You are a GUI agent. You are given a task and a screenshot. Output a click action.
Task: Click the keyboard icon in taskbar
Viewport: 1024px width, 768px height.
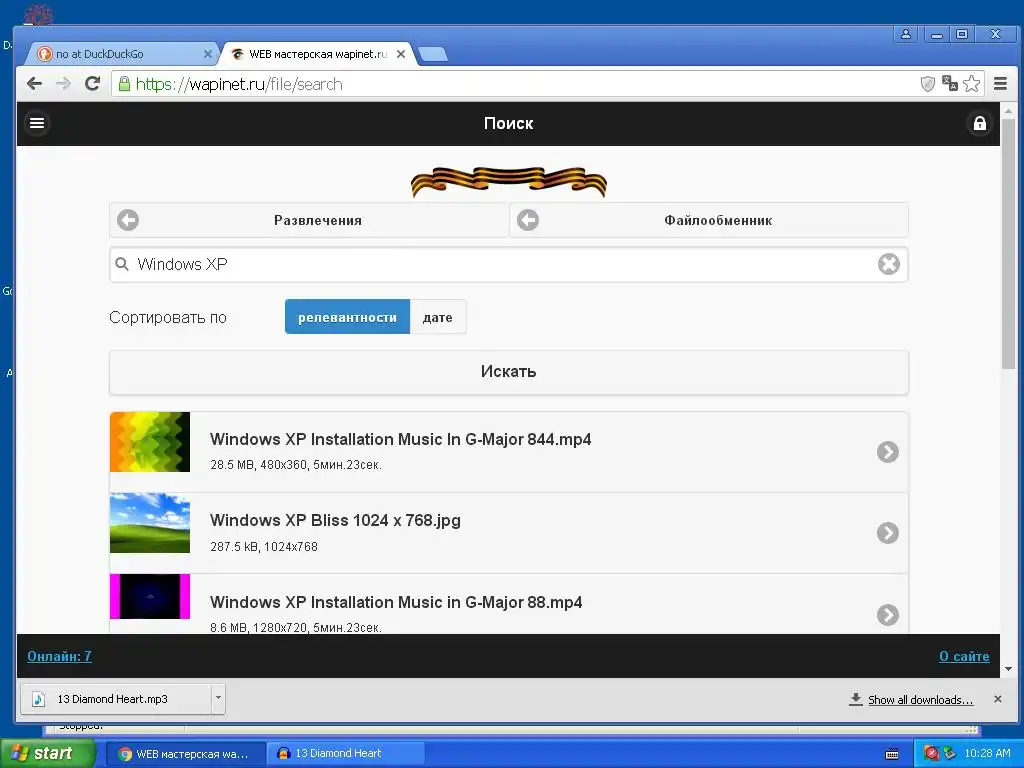[x=892, y=754]
